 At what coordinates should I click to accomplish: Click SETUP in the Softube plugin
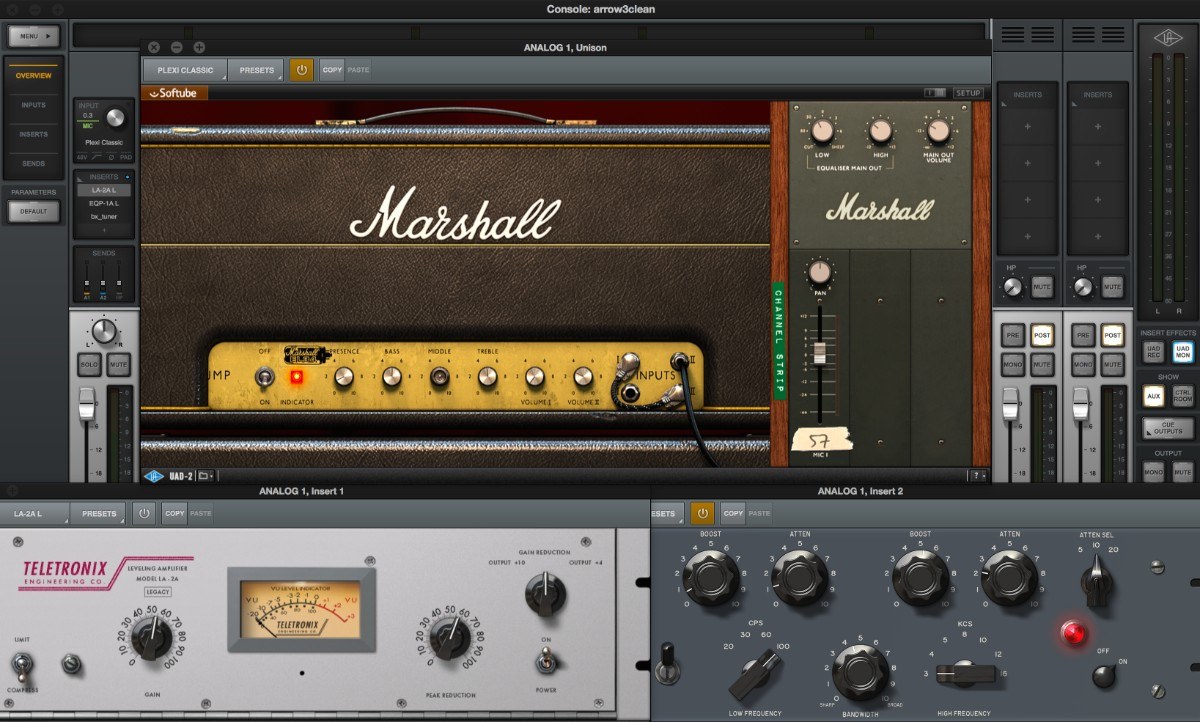tap(967, 93)
